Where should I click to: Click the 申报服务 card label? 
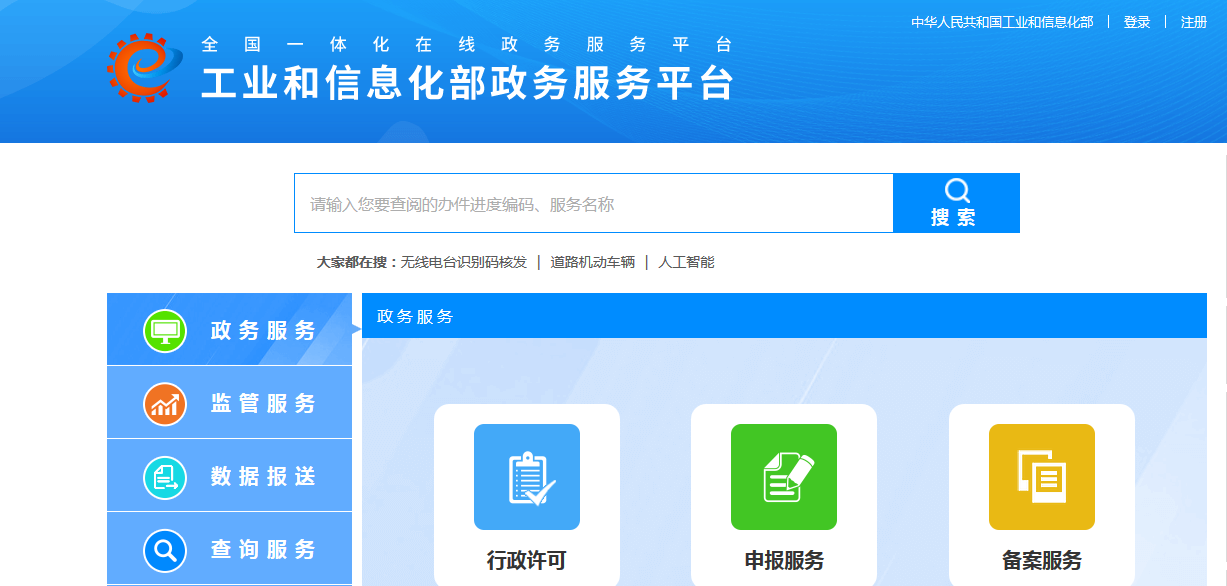784,561
